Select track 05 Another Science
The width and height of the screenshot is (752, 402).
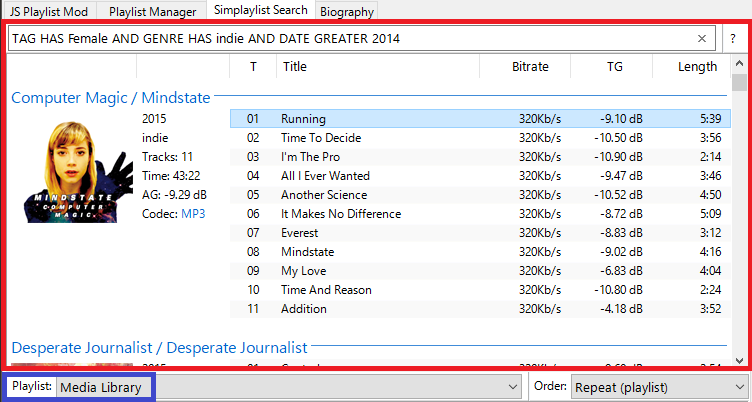tap(481, 194)
